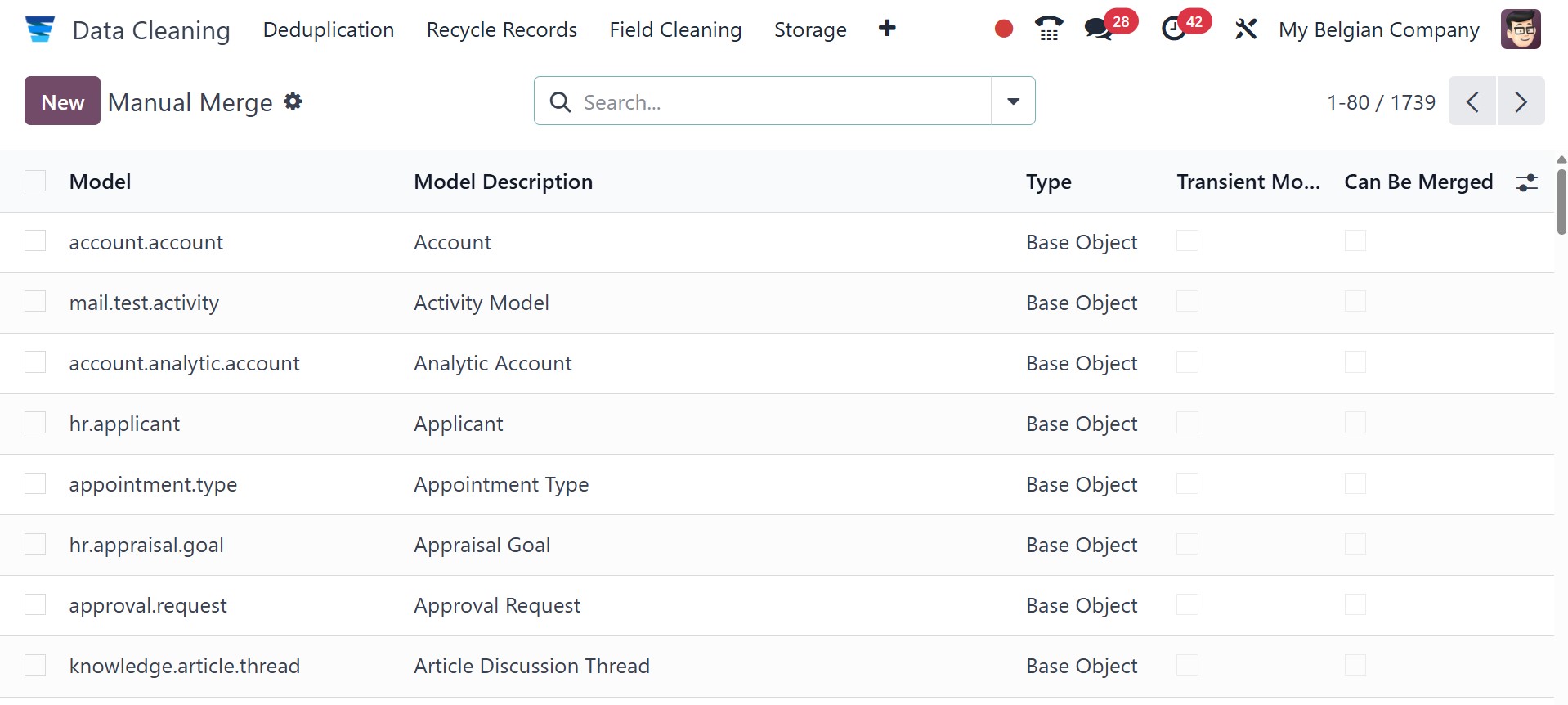
Task: Tick the account.account row checkbox
Action: point(35,241)
